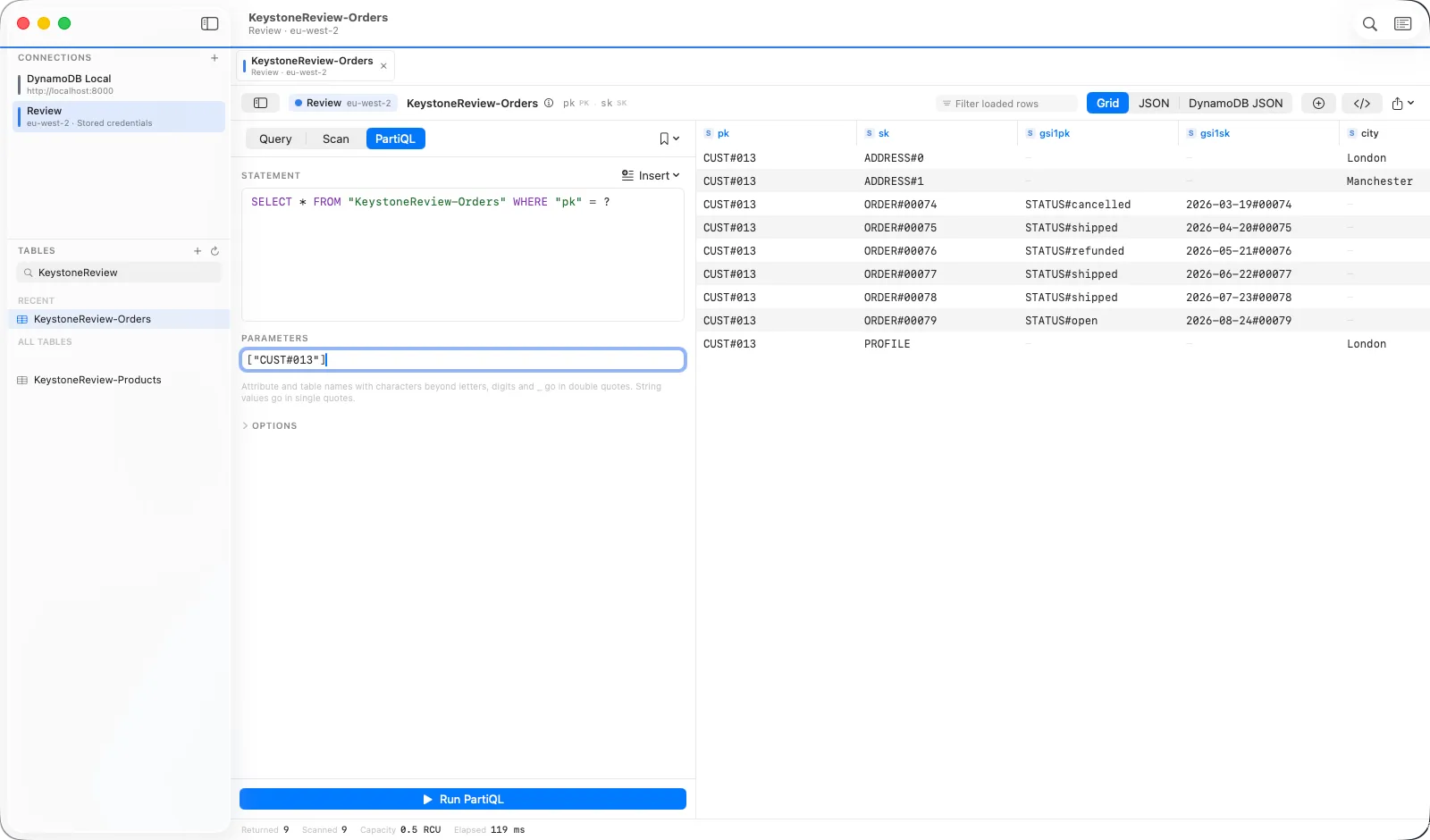Select the PartiQL mode

[395, 139]
